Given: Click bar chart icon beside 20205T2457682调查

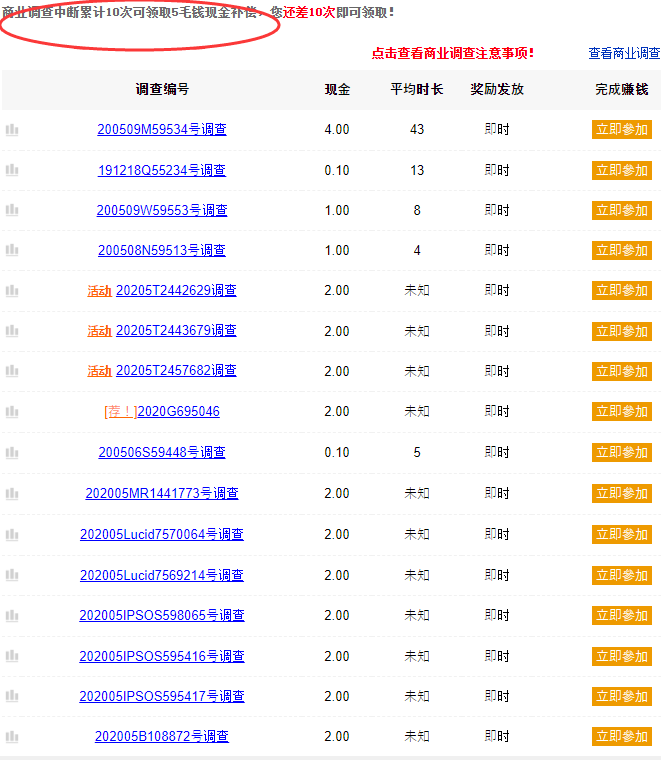Looking at the screenshot, I should click(x=12, y=371).
